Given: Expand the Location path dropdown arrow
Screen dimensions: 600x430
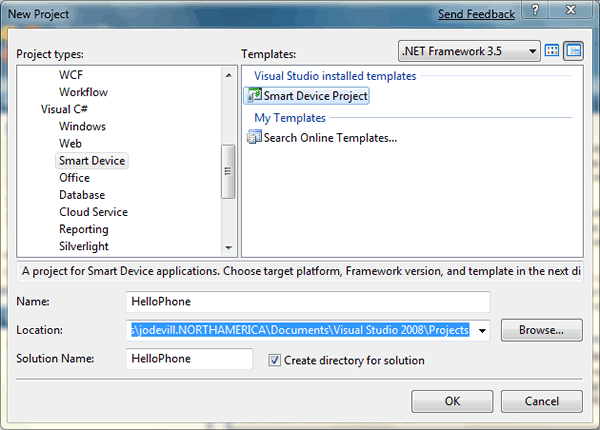Looking at the screenshot, I should 482,330.
